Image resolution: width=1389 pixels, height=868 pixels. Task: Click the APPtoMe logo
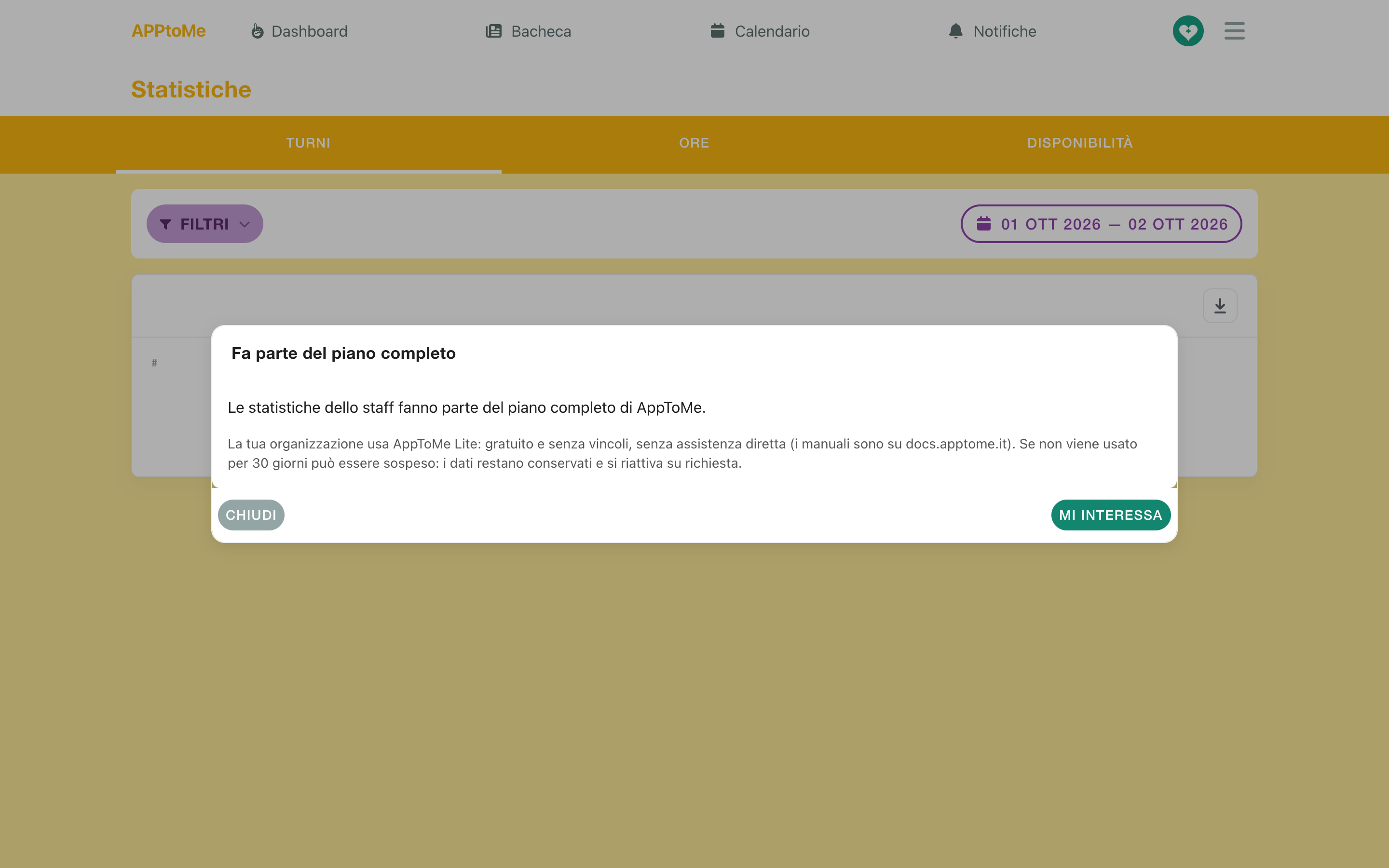[168, 31]
